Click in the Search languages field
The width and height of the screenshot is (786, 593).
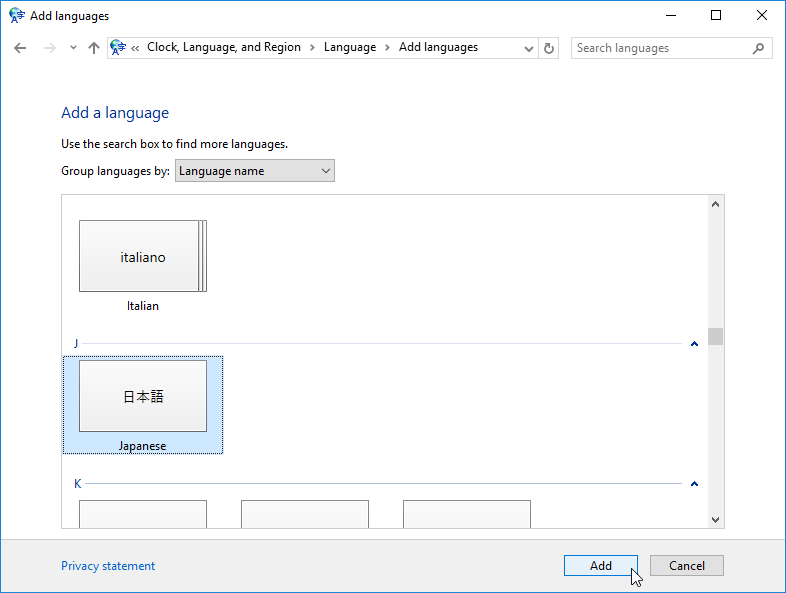click(660, 48)
